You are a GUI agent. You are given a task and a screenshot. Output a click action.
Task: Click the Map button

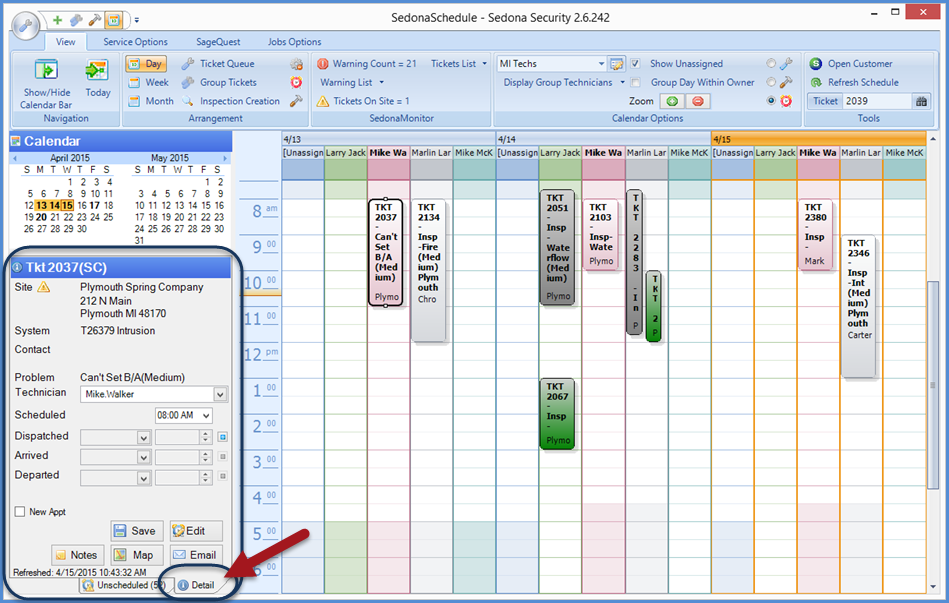(x=137, y=555)
